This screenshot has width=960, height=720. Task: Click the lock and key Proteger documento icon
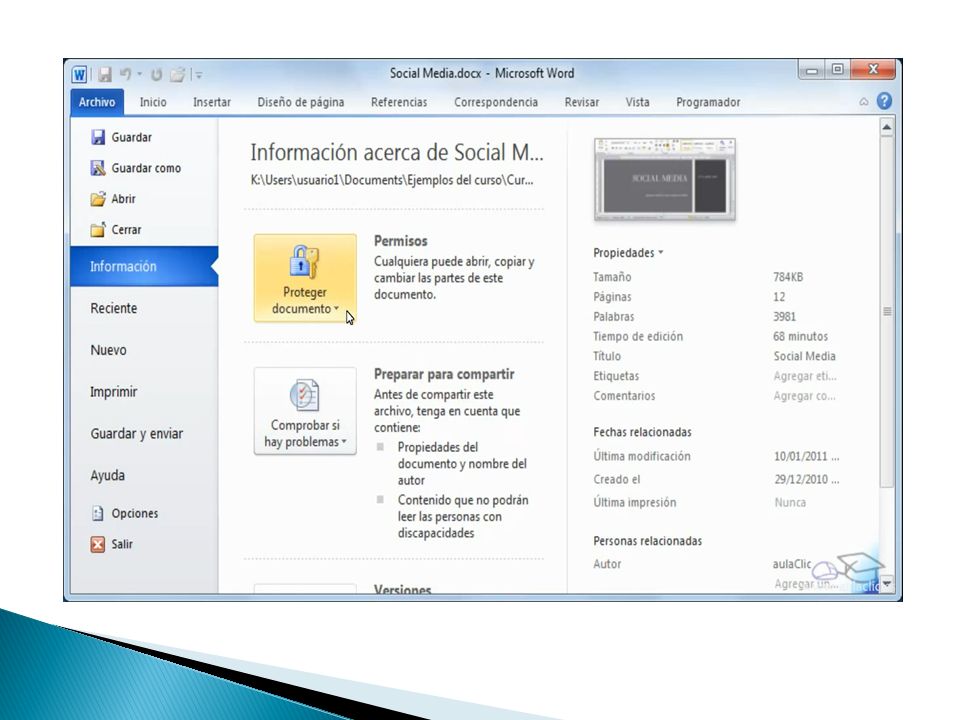[304, 261]
